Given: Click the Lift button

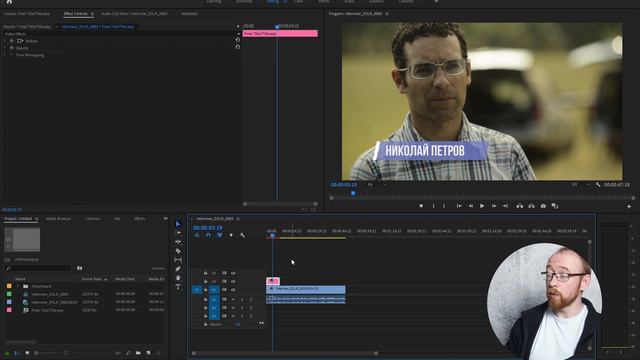Looking at the screenshot, I should coord(520,206).
